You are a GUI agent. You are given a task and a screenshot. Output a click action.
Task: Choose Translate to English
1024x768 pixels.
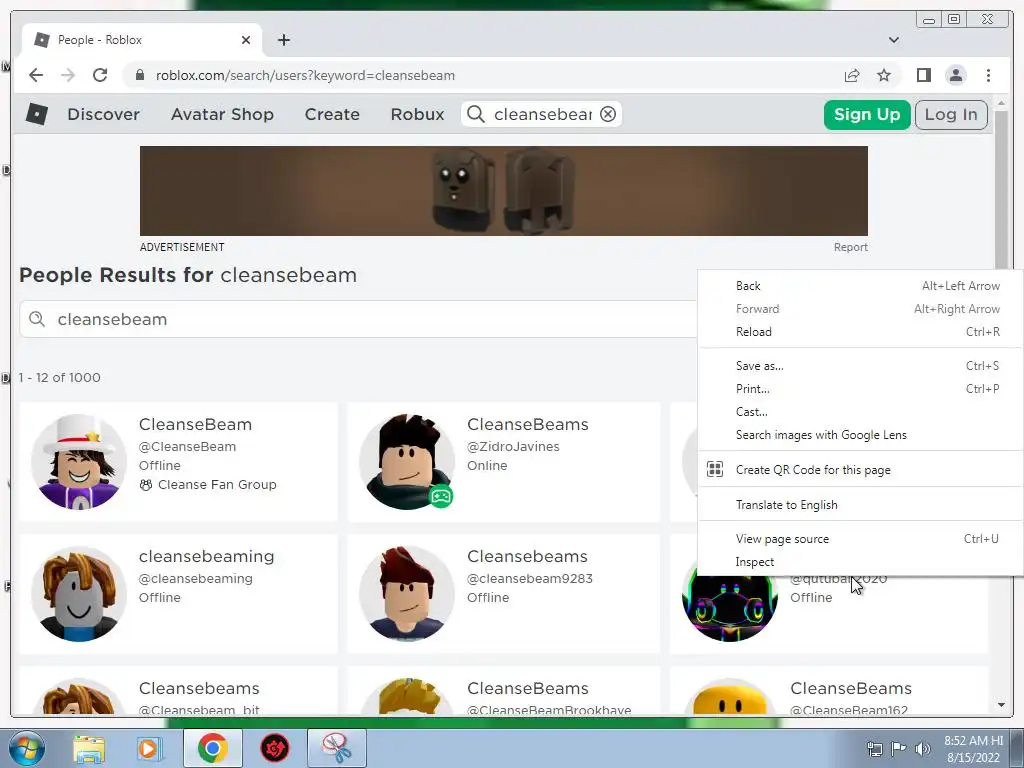(861, 505)
